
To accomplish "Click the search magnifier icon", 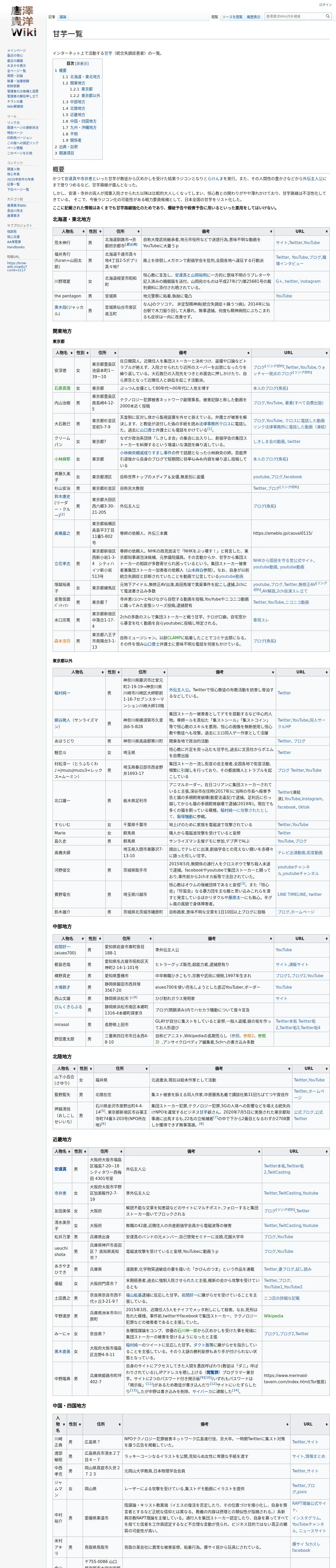I will tap(327, 16).
